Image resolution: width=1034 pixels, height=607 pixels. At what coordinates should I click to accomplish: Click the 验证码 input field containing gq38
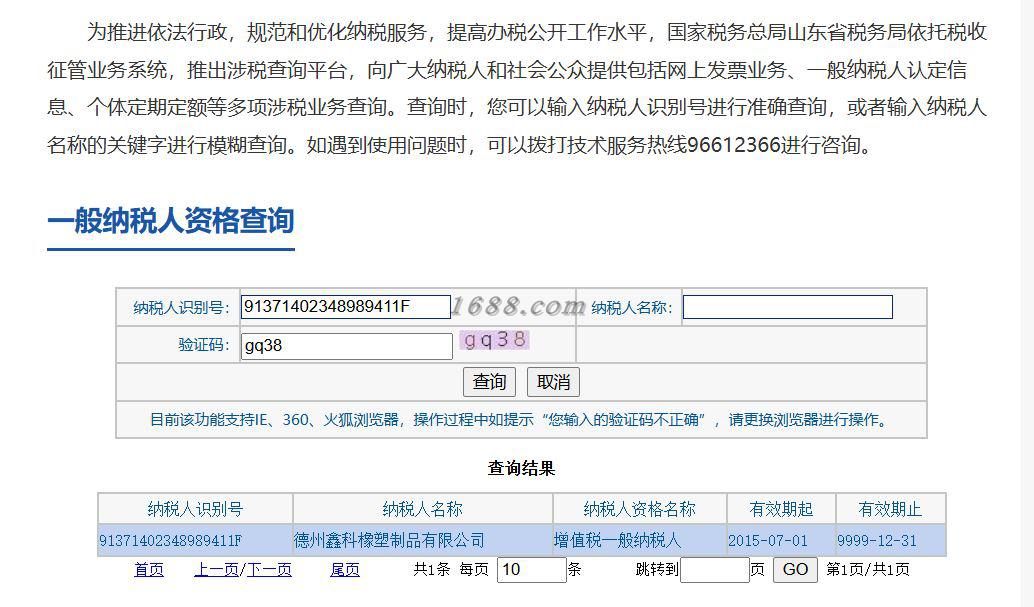(347, 346)
